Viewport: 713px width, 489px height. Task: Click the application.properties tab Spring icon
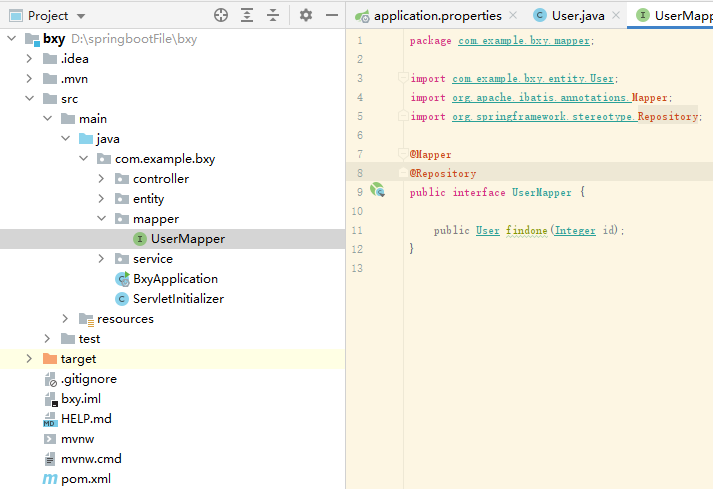[x=362, y=16]
